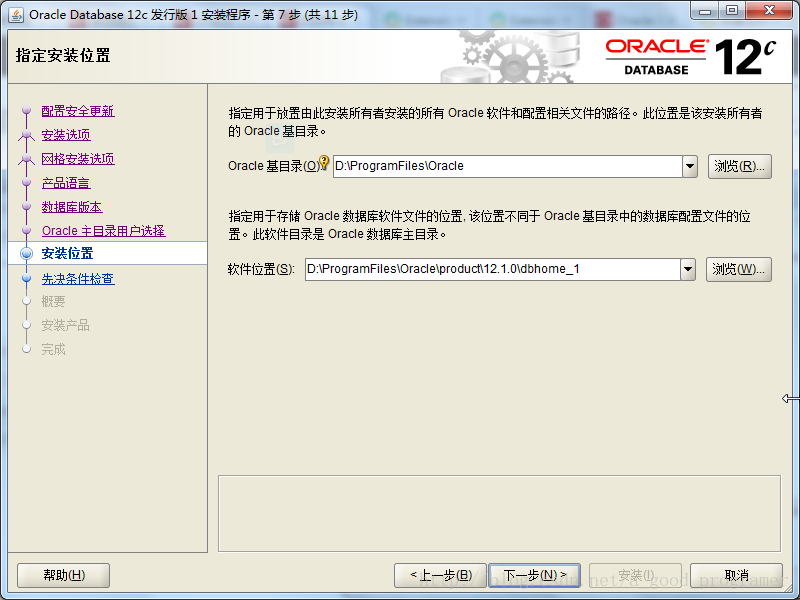Click the 软件位置 path field
Screen dimensions: 800x600
(x=492, y=269)
